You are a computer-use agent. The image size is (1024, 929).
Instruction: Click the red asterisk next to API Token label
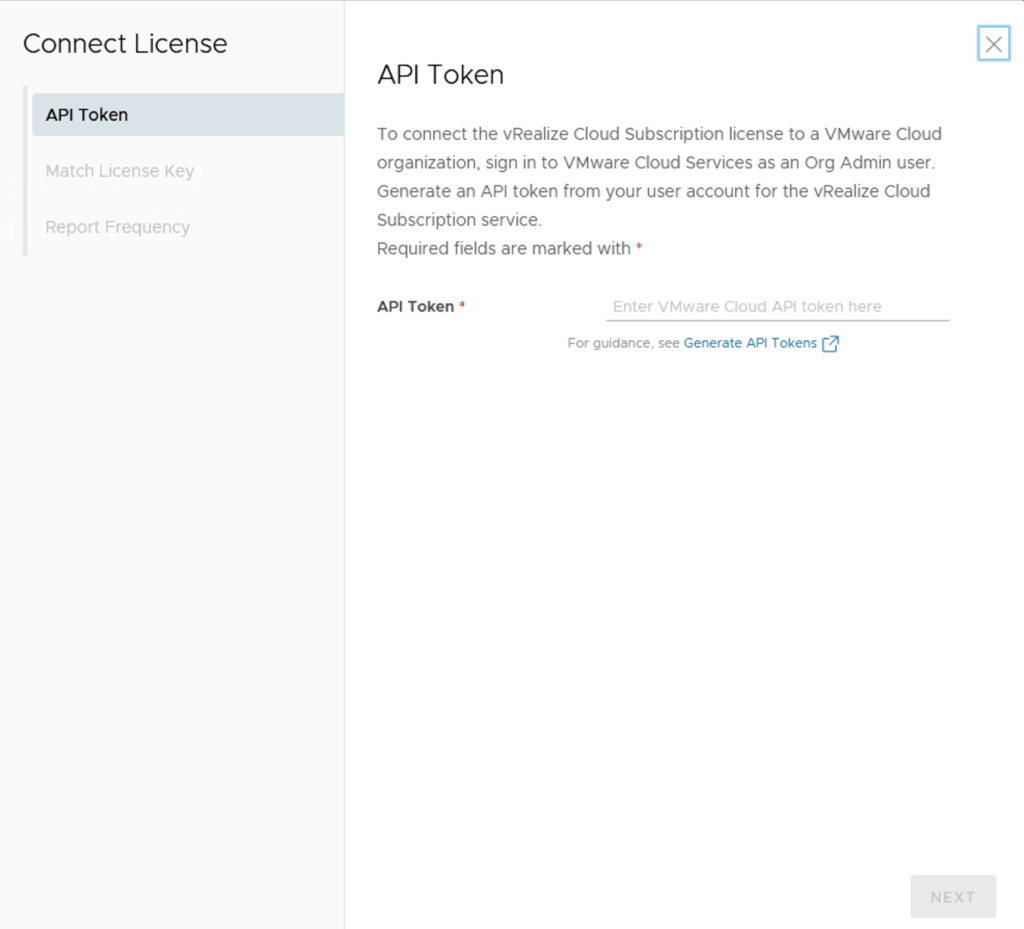[x=462, y=306]
